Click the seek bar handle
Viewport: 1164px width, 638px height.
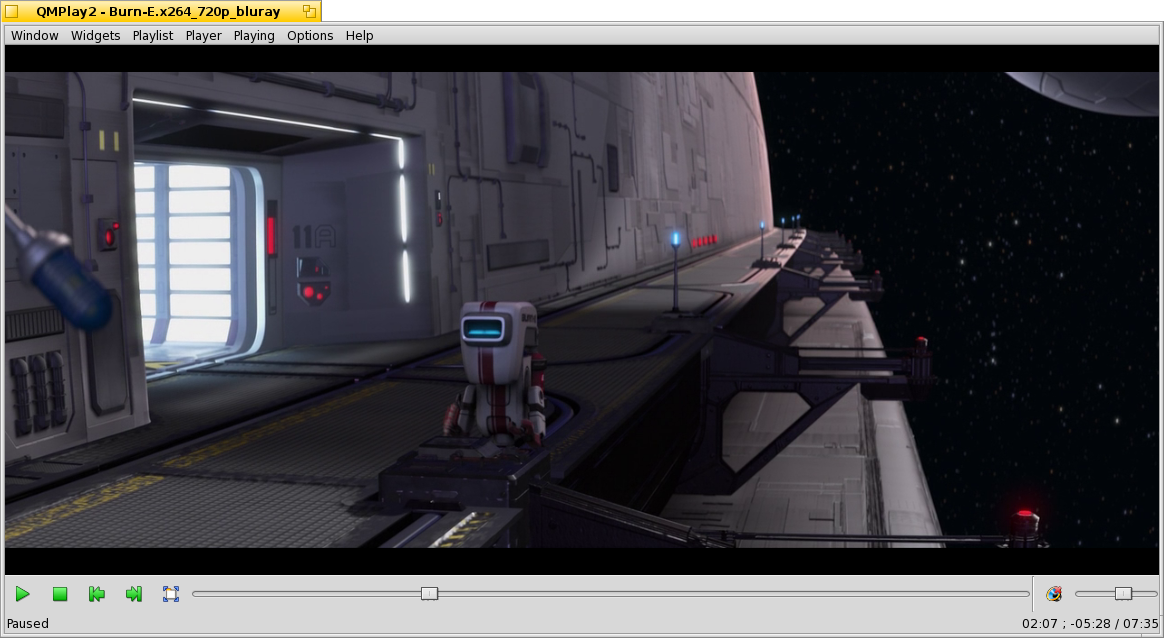click(429, 593)
